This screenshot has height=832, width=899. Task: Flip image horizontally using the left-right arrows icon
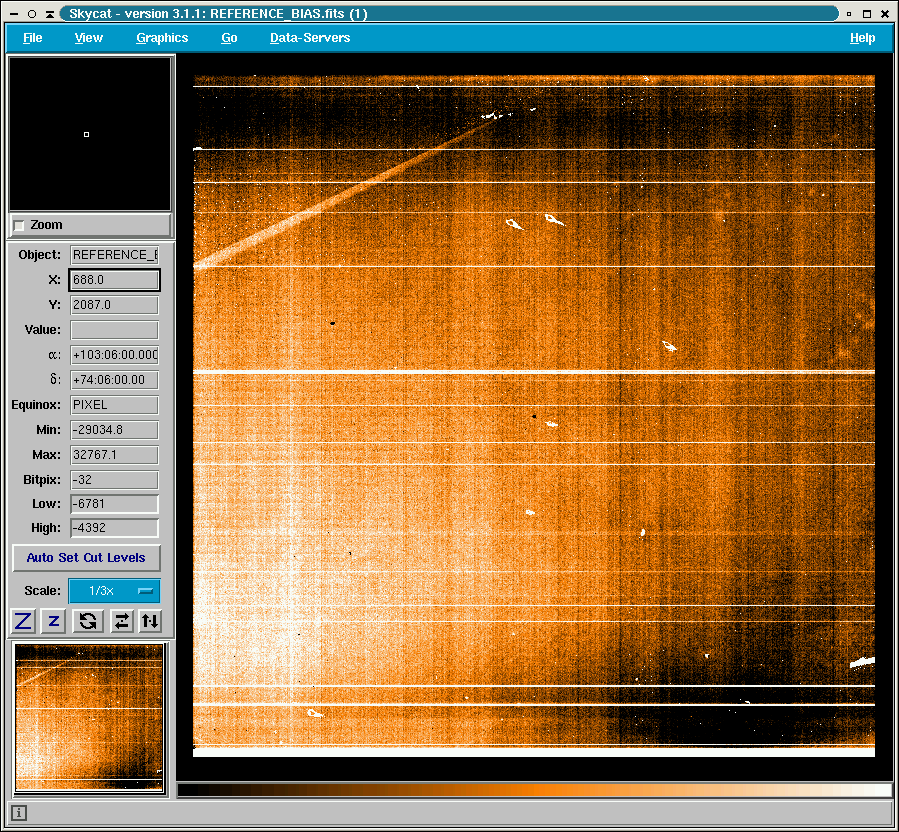click(121, 621)
